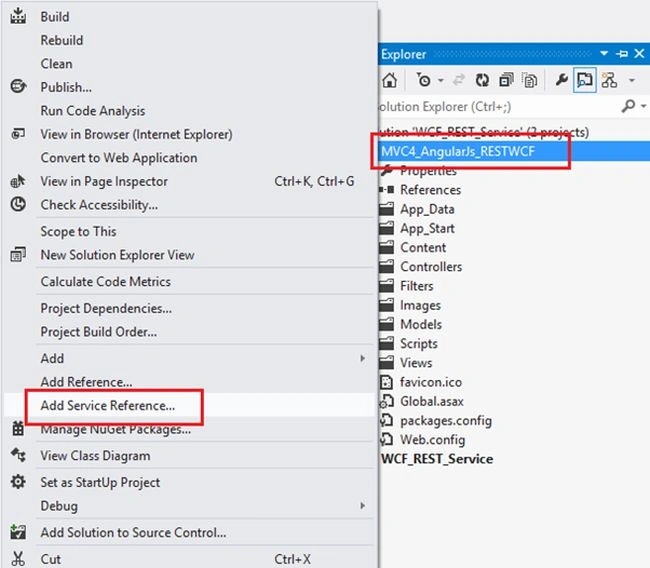
Task: Click the Refresh icon in Solution Explorer
Action: coord(482,80)
